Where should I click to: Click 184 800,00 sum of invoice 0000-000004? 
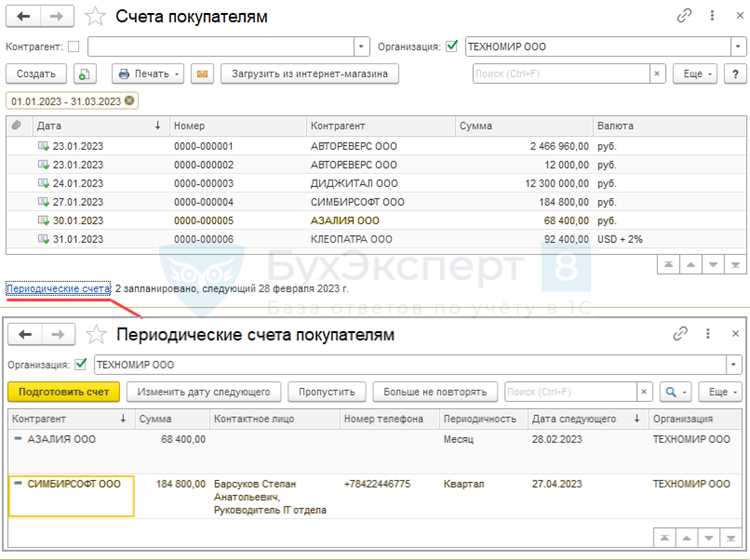tap(564, 202)
